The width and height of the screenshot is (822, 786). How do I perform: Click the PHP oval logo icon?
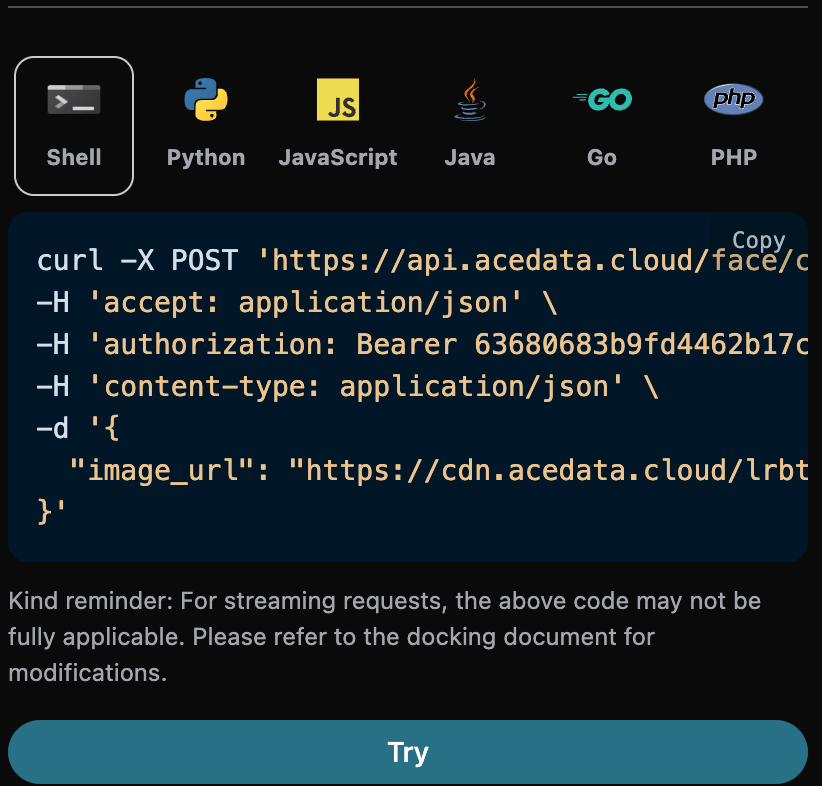coord(734,99)
